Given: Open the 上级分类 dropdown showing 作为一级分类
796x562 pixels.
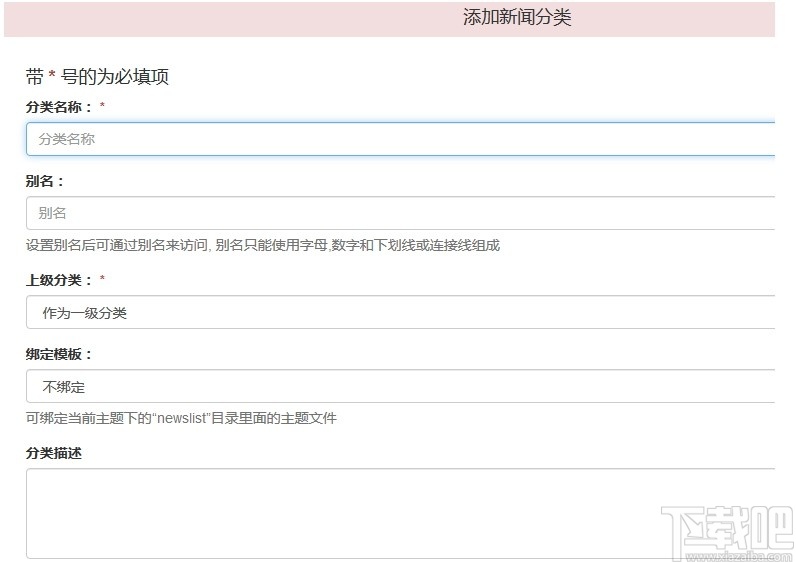Looking at the screenshot, I should pos(401,312).
